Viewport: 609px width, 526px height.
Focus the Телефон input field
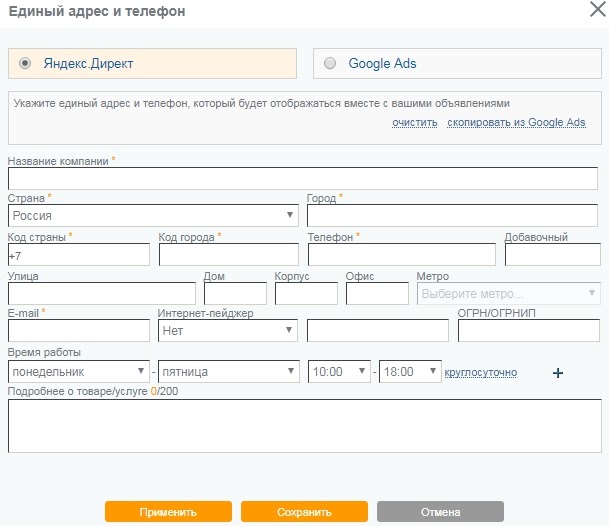coord(401,254)
